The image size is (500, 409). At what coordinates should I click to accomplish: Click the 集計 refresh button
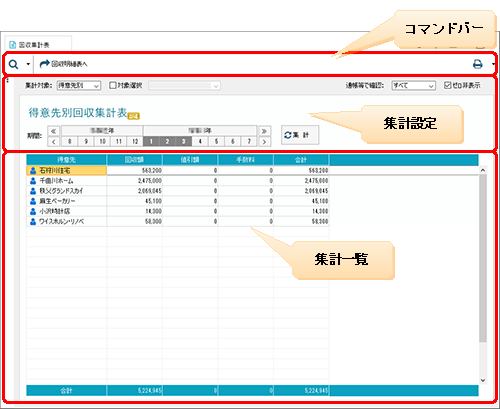tap(300, 135)
